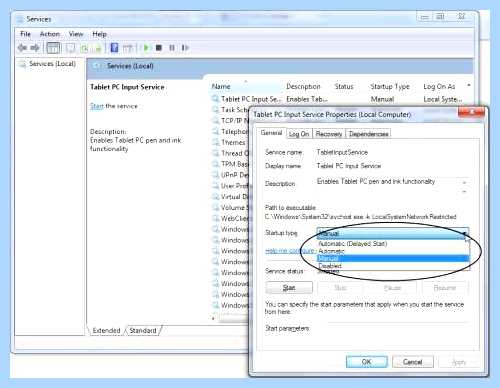Open the View menu
Viewport: 500px width, 388px height.
76,34
